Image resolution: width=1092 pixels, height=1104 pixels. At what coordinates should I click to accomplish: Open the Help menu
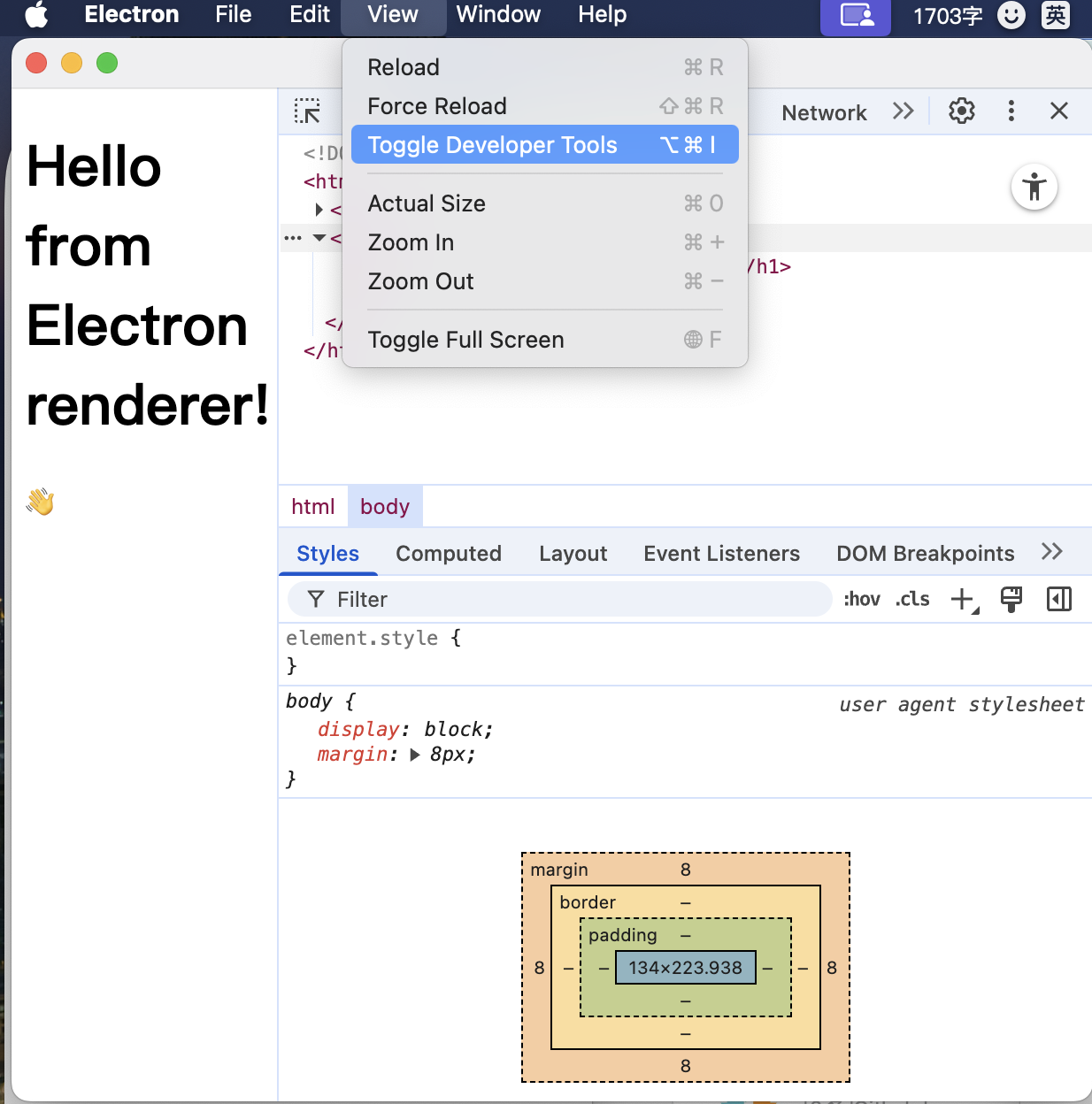click(602, 15)
